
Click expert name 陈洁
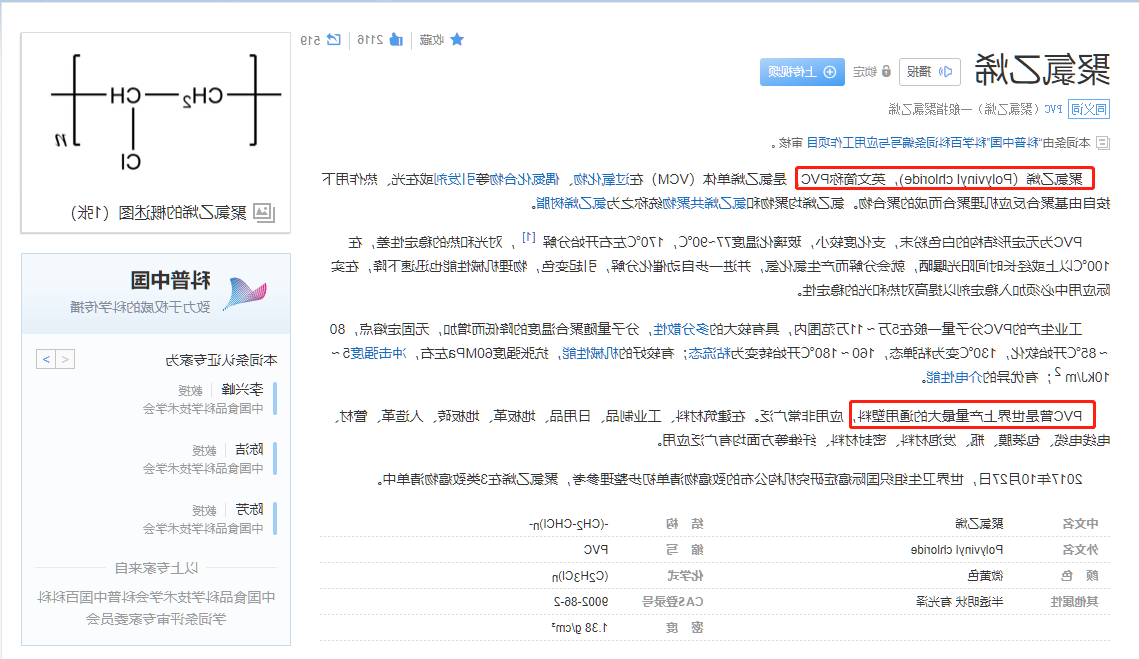(x=249, y=450)
